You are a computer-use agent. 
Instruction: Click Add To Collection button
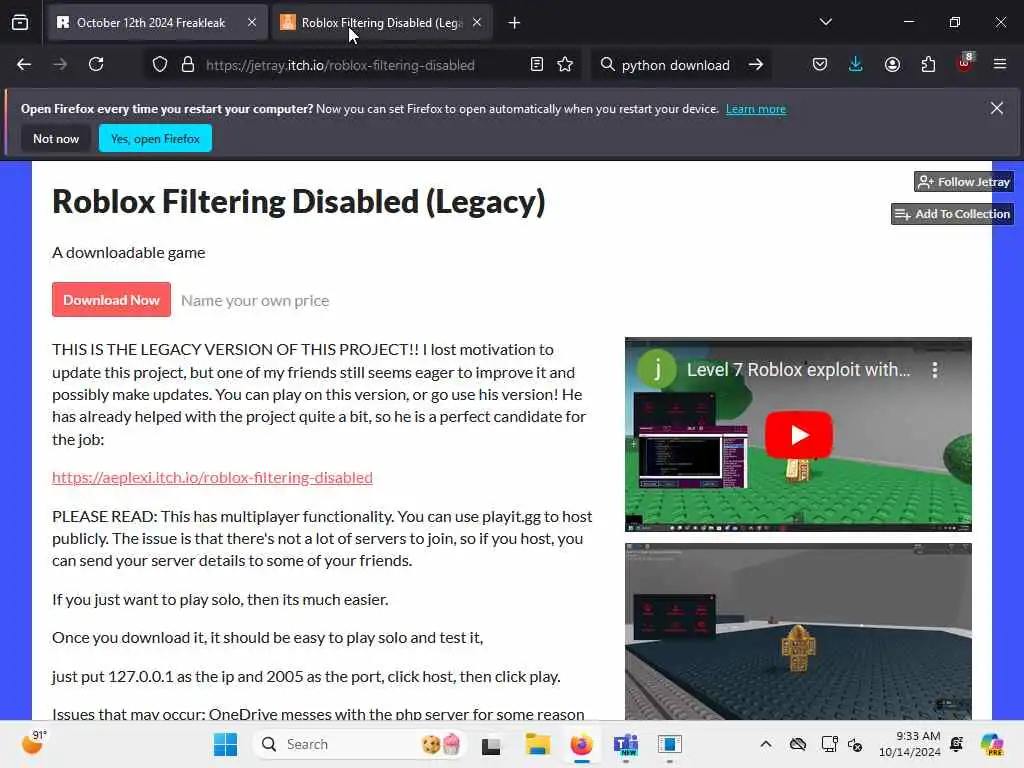click(952, 214)
